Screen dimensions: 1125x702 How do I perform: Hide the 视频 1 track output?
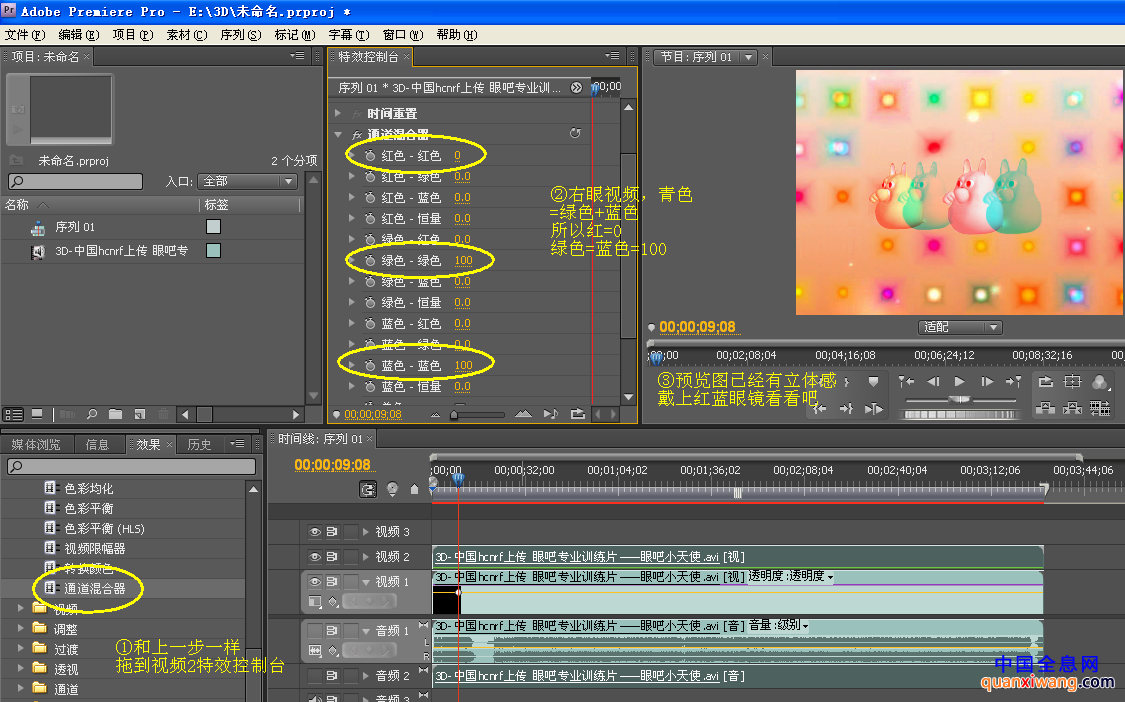pos(314,581)
